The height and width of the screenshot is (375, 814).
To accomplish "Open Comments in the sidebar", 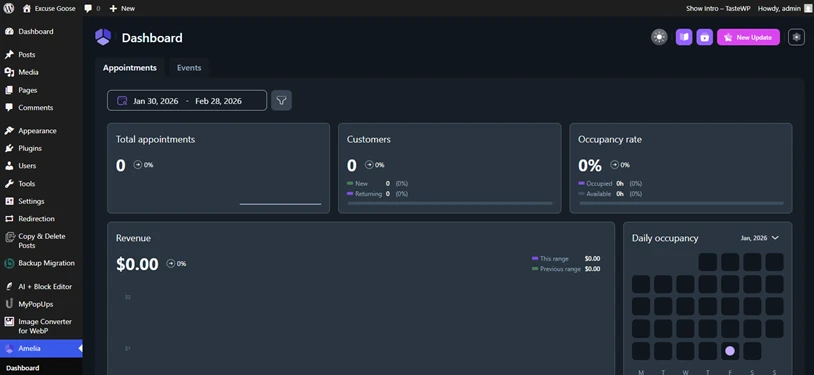I will click(41, 108).
